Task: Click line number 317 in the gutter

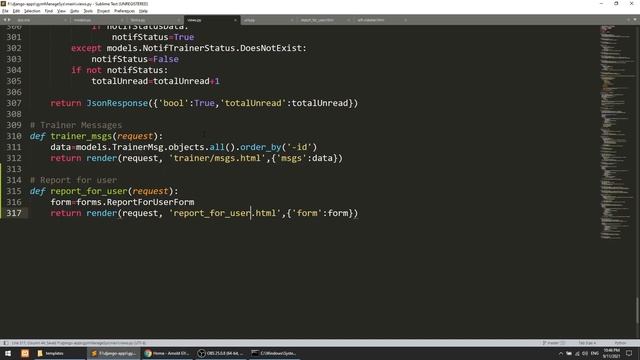Action: [x=14, y=213]
